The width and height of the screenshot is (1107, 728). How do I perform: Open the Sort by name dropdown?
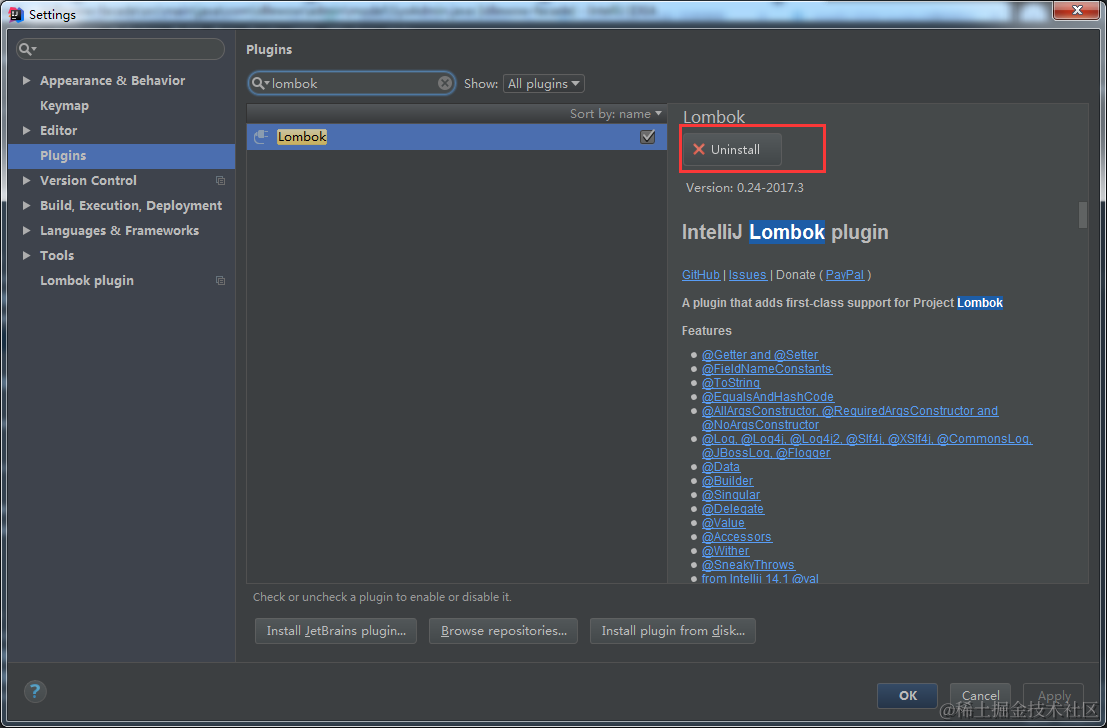click(616, 114)
